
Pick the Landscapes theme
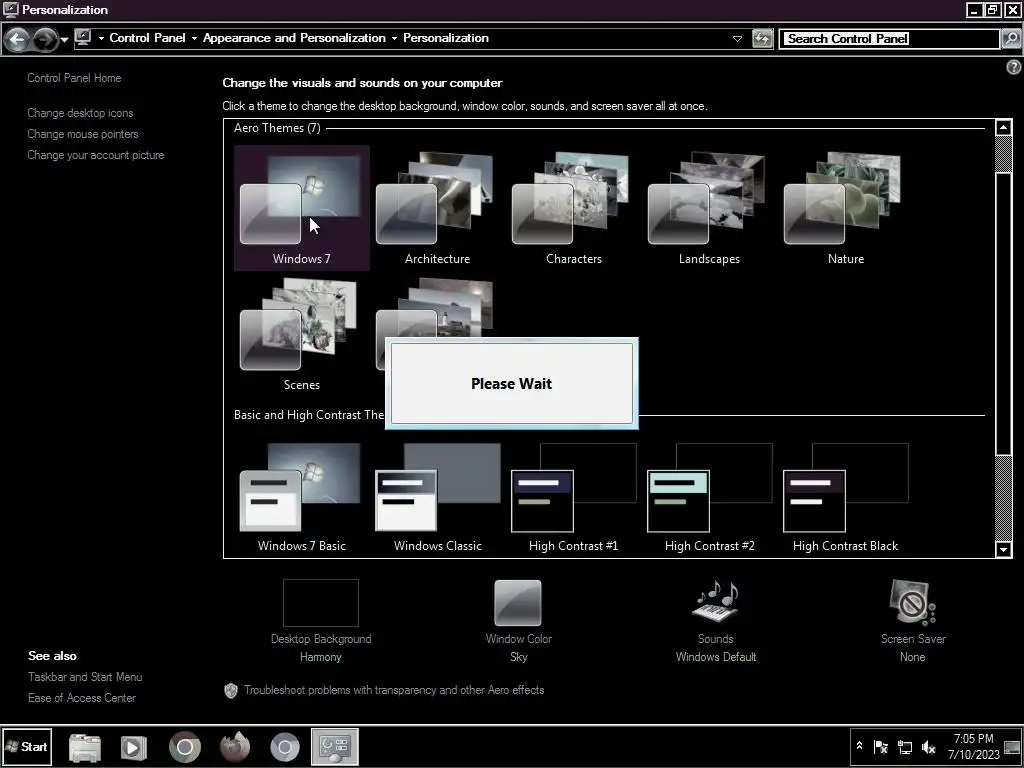click(709, 208)
